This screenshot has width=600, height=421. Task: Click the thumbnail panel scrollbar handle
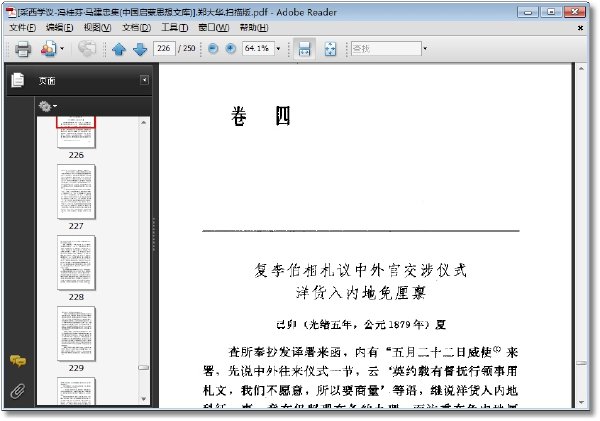tap(143, 367)
